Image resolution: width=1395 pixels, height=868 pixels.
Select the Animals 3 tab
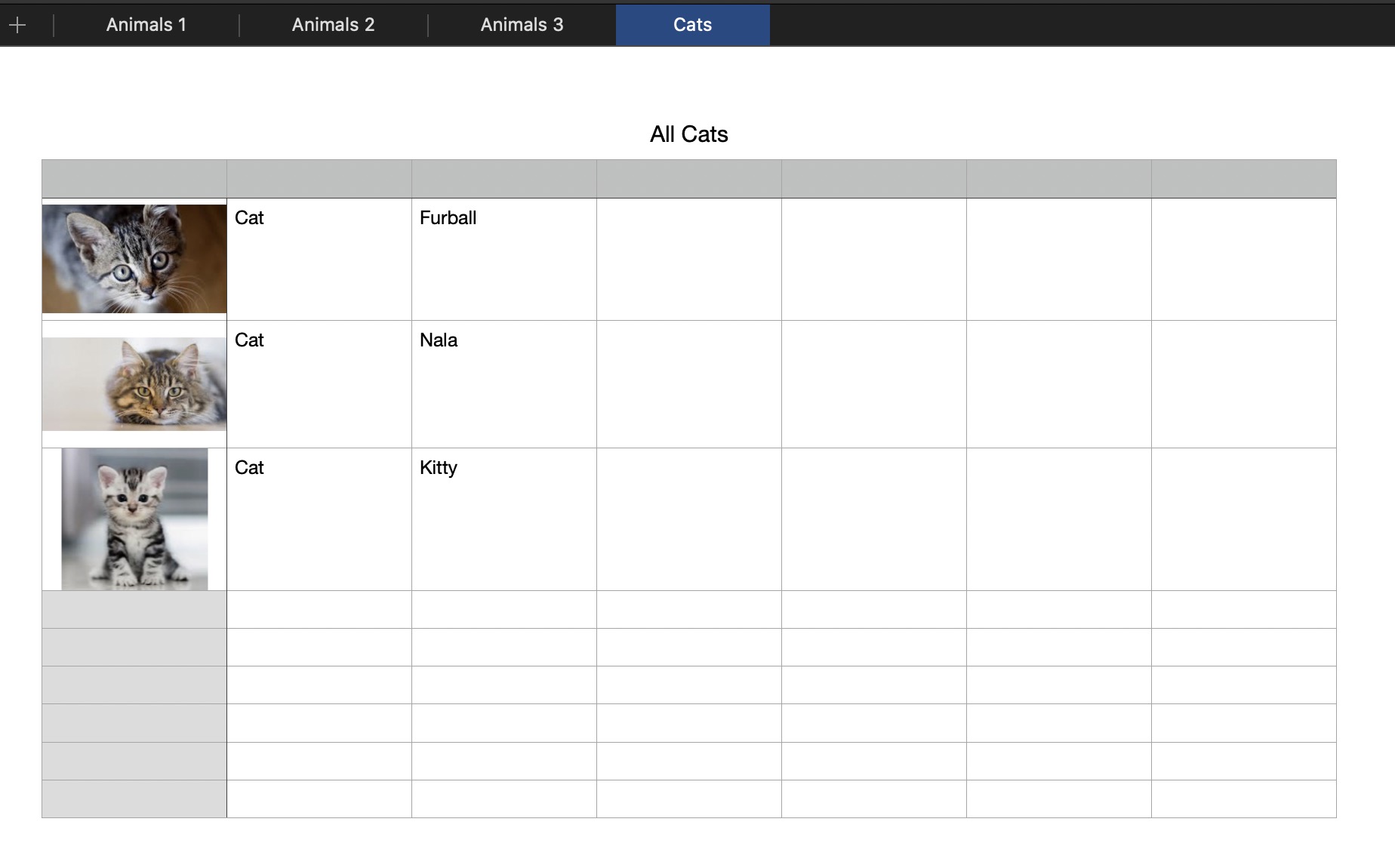[522, 25]
